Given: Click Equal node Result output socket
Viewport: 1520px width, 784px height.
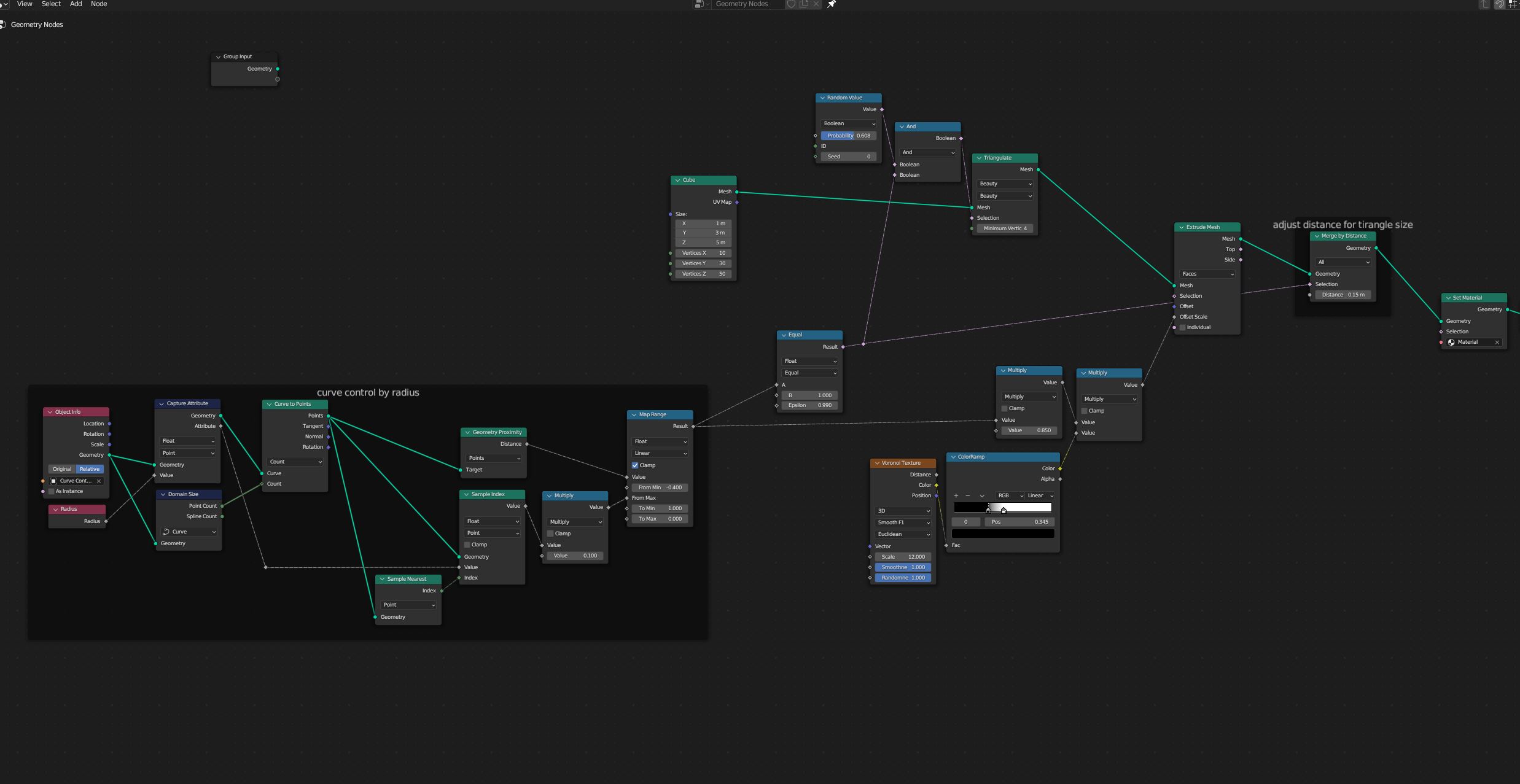Looking at the screenshot, I should pyautogui.click(x=843, y=347).
